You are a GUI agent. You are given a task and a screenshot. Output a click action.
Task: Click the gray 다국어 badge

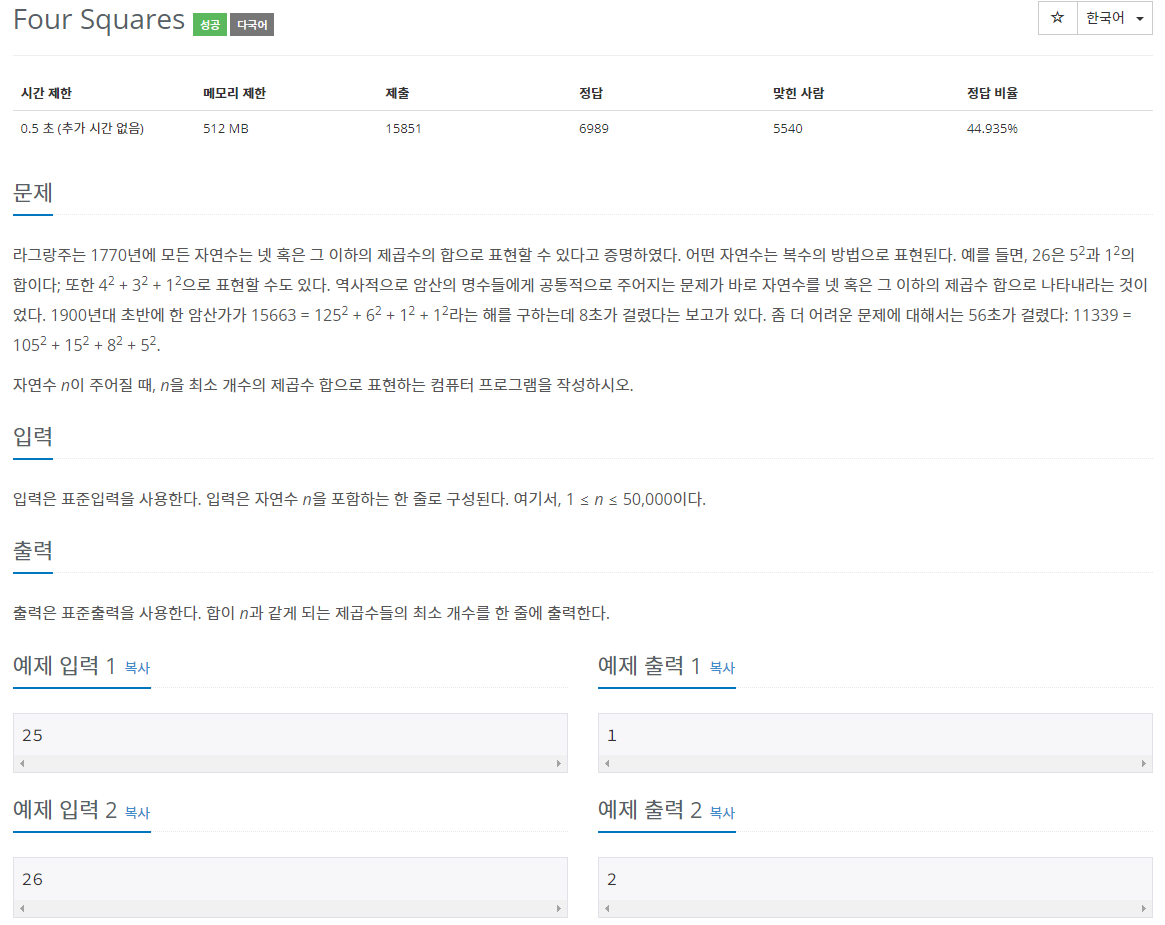[x=252, y=25]
